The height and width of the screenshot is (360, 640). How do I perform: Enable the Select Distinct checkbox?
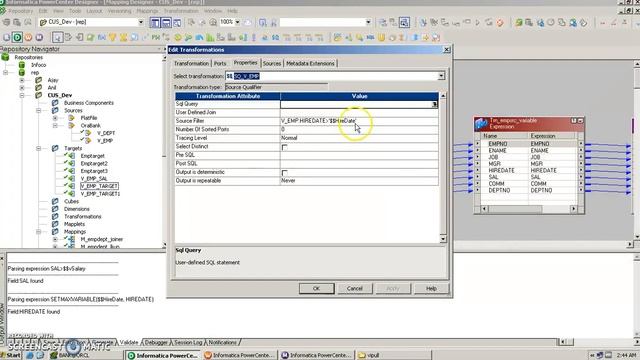tap(284, 147)
